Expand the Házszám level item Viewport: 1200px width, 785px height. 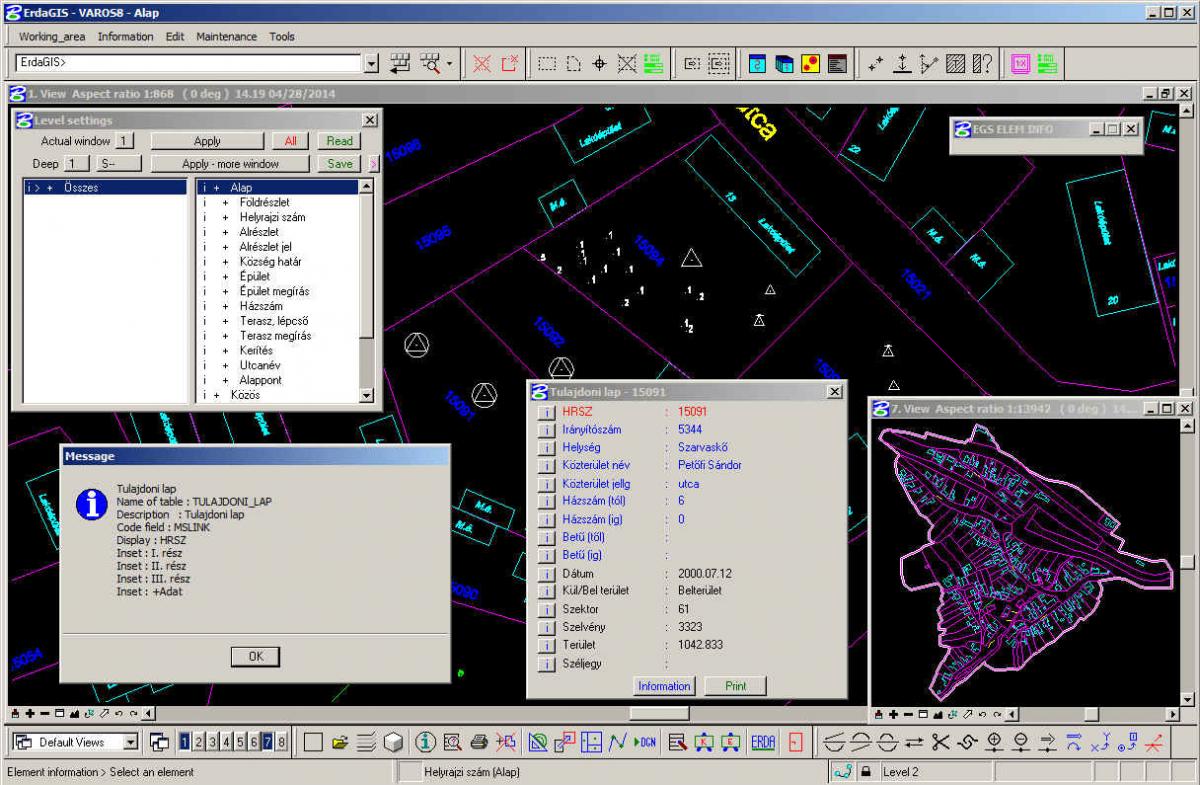[x=225, y=306]
